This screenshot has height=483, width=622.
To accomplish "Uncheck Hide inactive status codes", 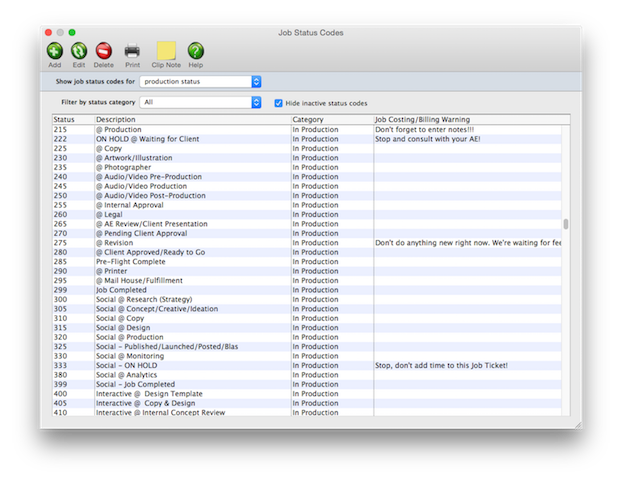I will [x=279, y=103].
